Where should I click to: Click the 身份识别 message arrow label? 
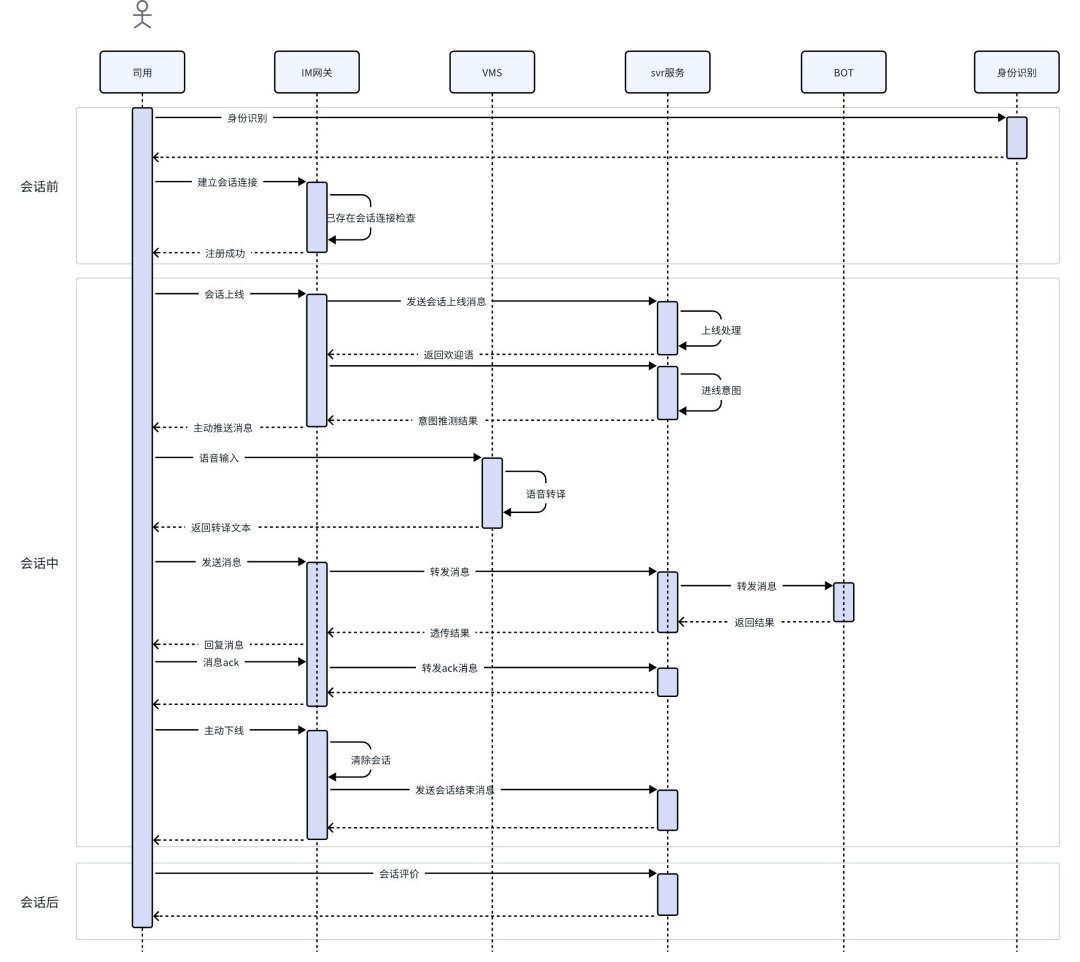pos(247,118)
